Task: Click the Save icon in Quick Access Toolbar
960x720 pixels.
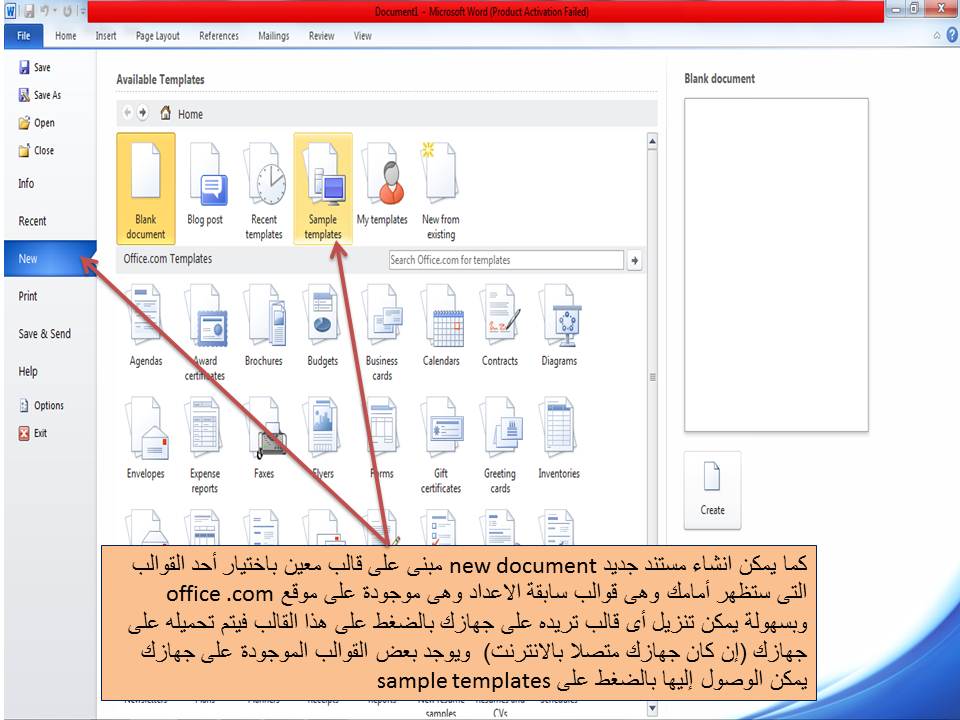Action: (x=29, y=11)
